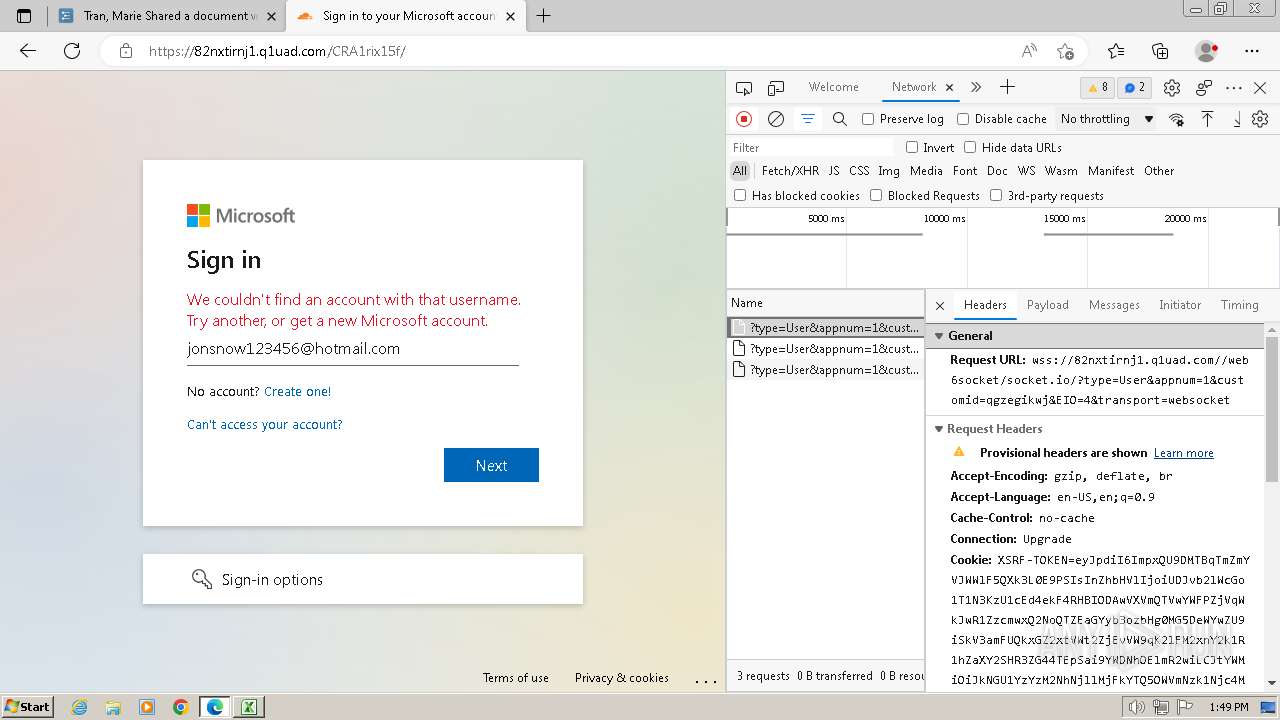
Task: Open the Network conditions wifi icon
Action: (x=1176, y=119)
